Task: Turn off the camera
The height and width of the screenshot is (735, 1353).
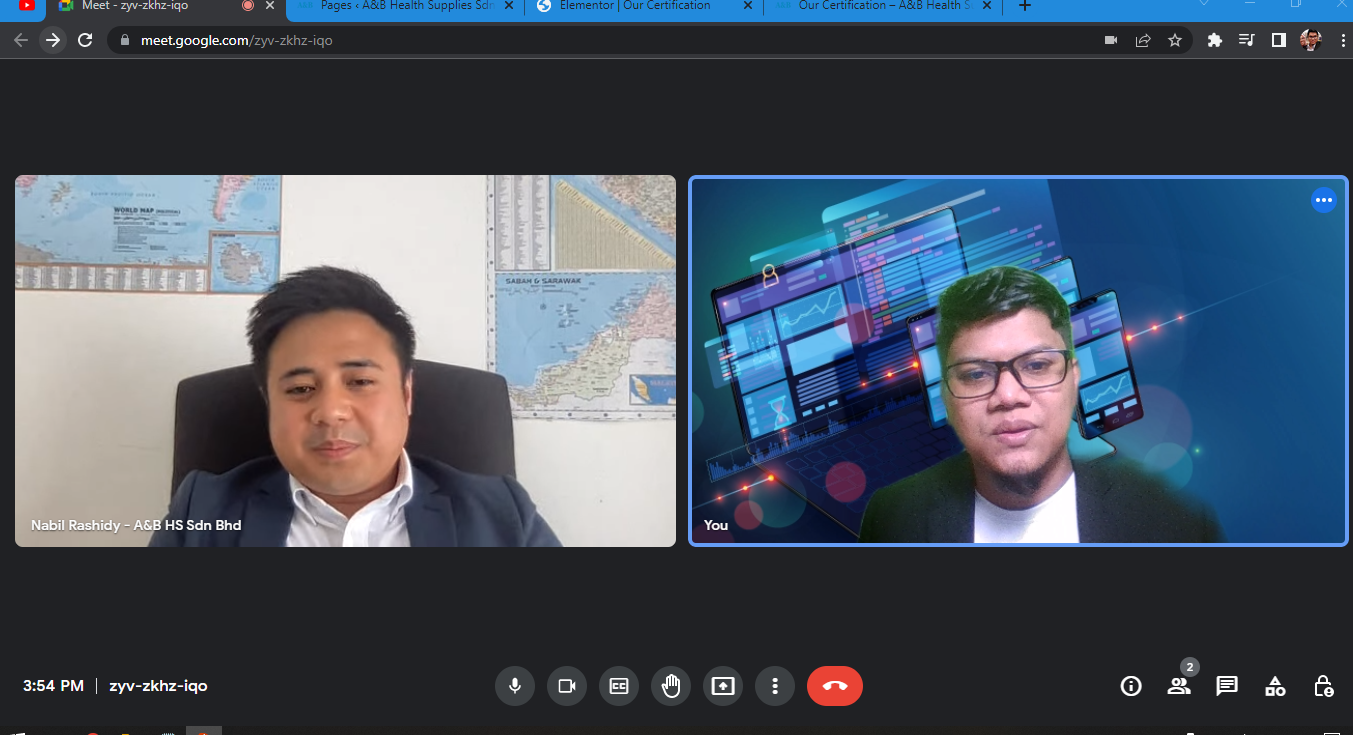Action: coord(567,686)
